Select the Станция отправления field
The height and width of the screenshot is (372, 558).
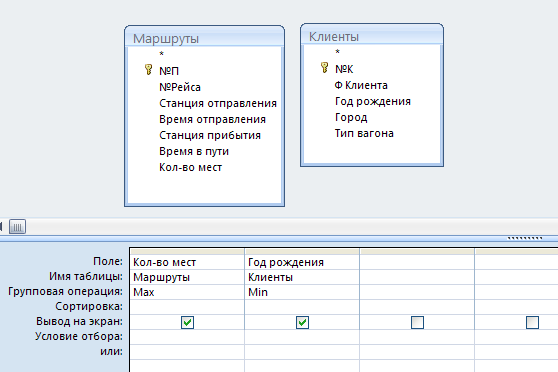point(218,103)
